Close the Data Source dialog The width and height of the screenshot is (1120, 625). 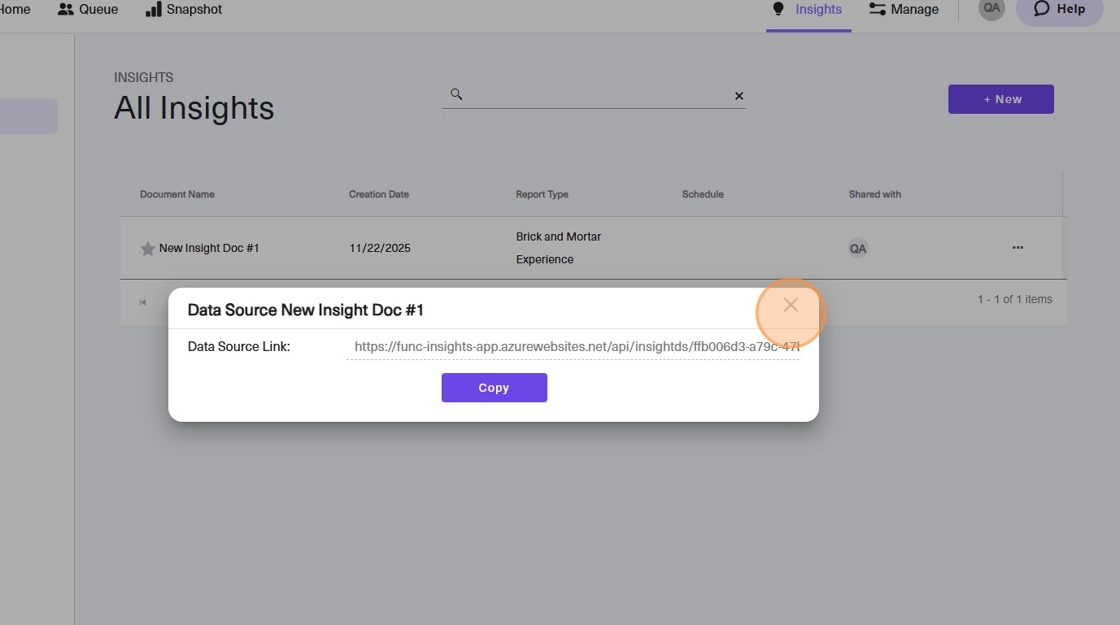click(x=790, y=305)
